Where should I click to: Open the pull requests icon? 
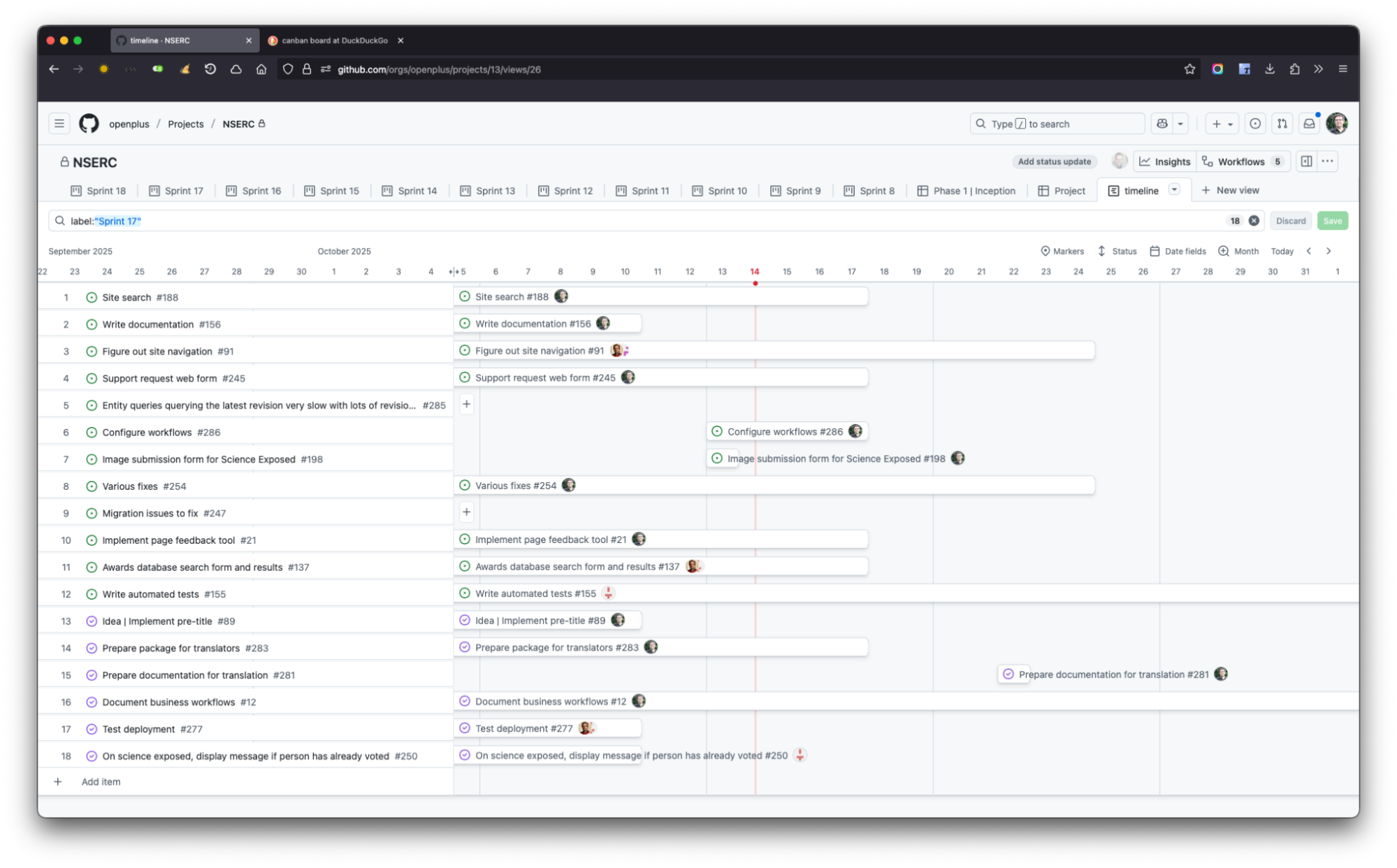coord(1282,123)
